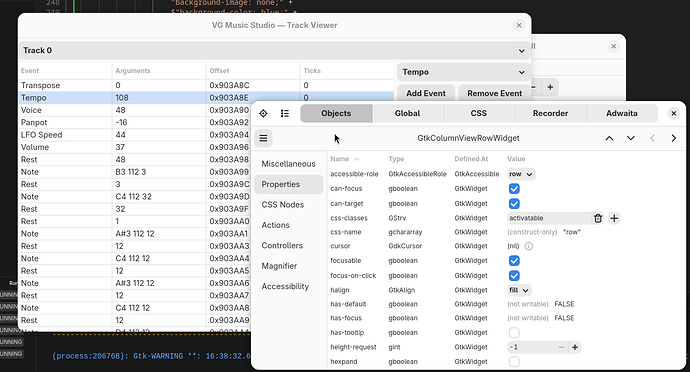This screenshot has width=690, height=372.
Task: Click the Value column header in inspector
Action: click(x=516, y=159)
